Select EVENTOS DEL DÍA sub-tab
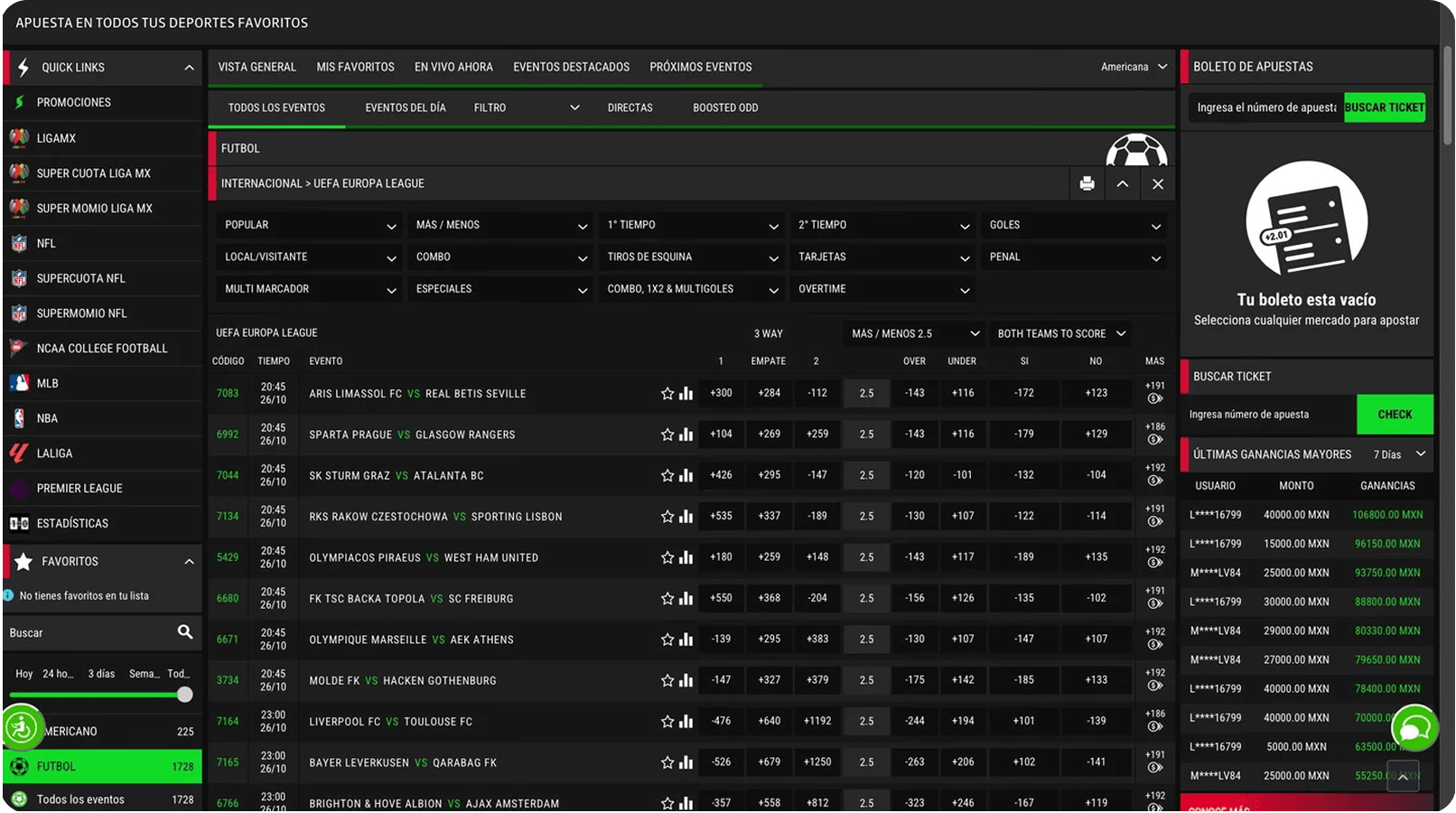 (x=406, y=107)
